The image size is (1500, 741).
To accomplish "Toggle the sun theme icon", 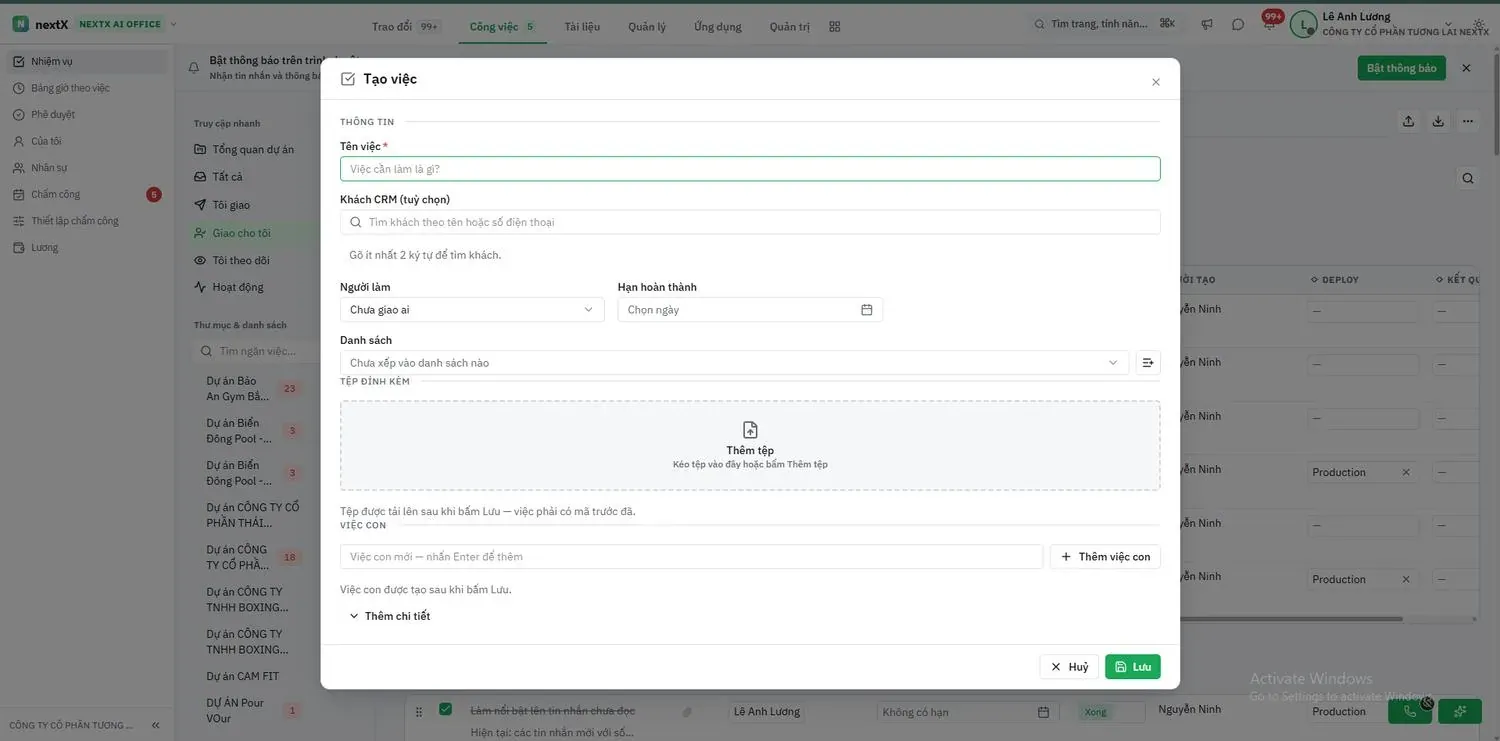I will coord(1479,24).
